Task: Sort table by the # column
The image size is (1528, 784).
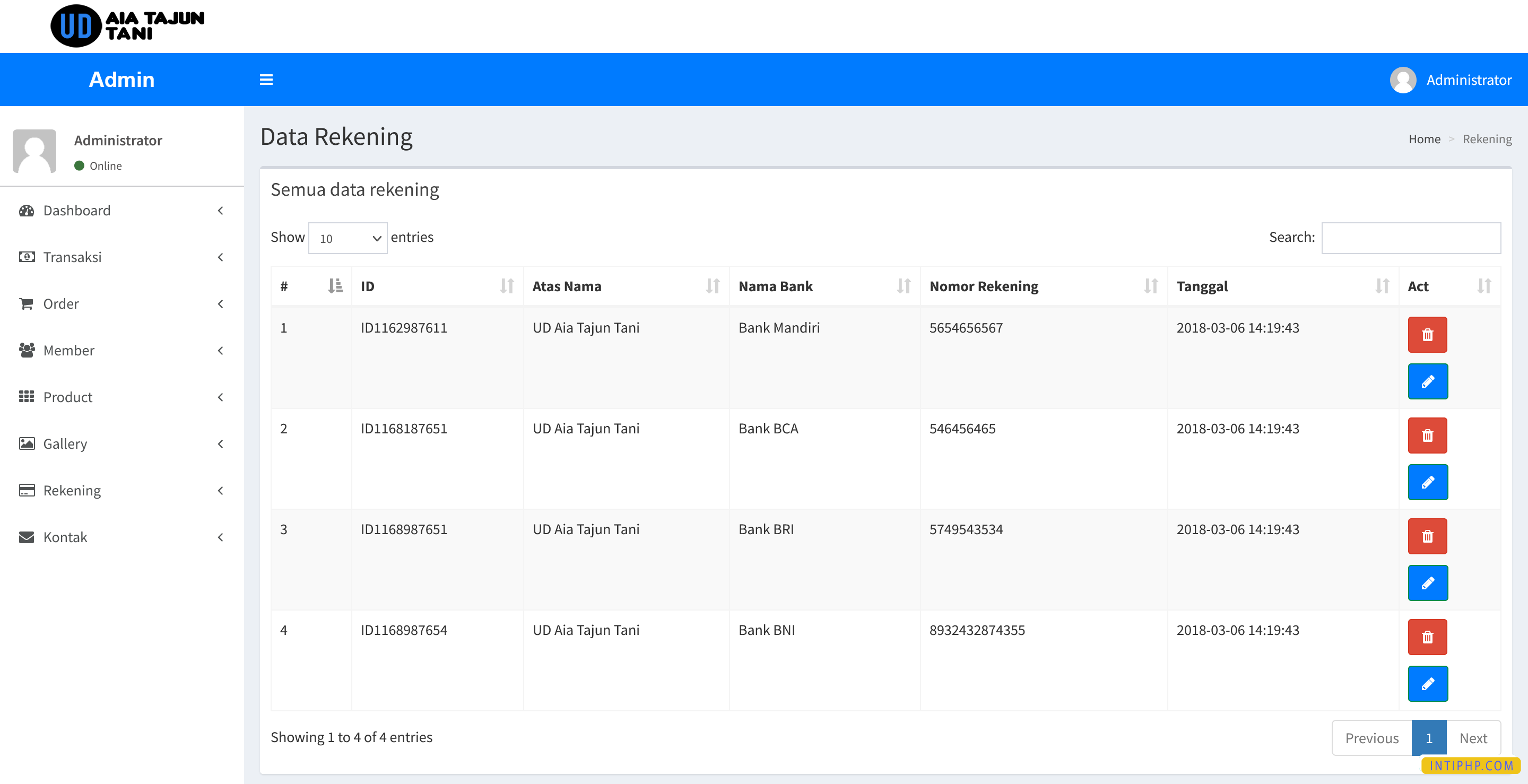Action: click(x=311, y=286)
